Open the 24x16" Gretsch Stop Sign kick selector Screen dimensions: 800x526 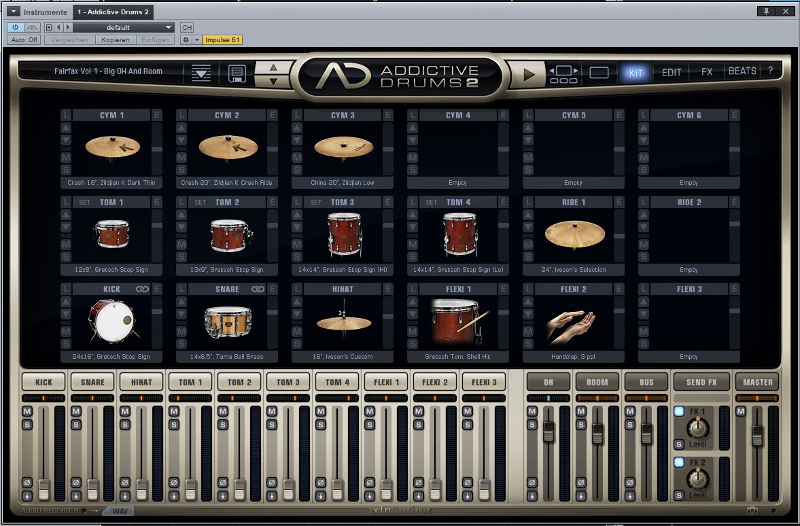(111, 357)
